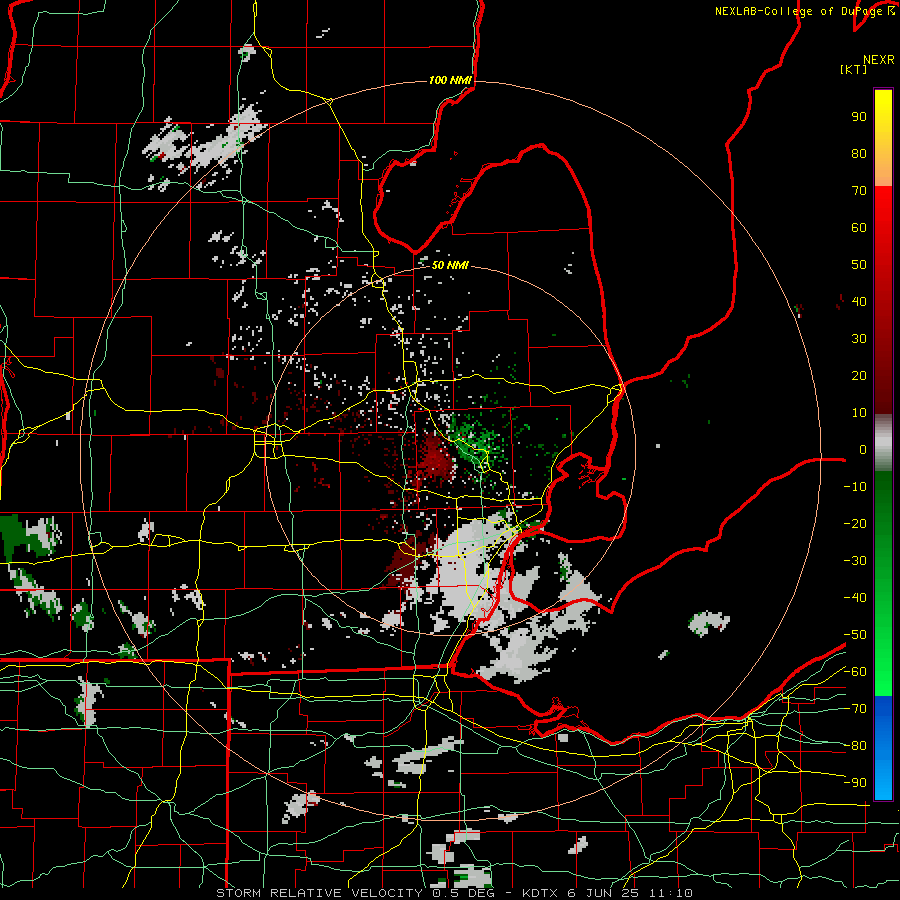Viewport: 900px width, 900px height.
Task: Pick the 50 scale value
Action: [859, 265]
